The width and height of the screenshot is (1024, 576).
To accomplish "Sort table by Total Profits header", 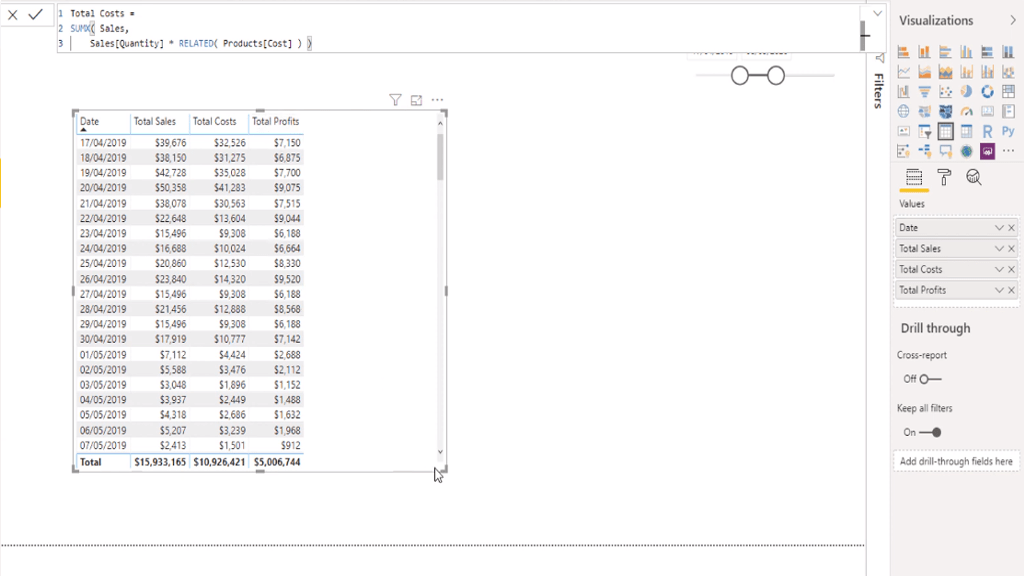I will click(x=276, y=121).
